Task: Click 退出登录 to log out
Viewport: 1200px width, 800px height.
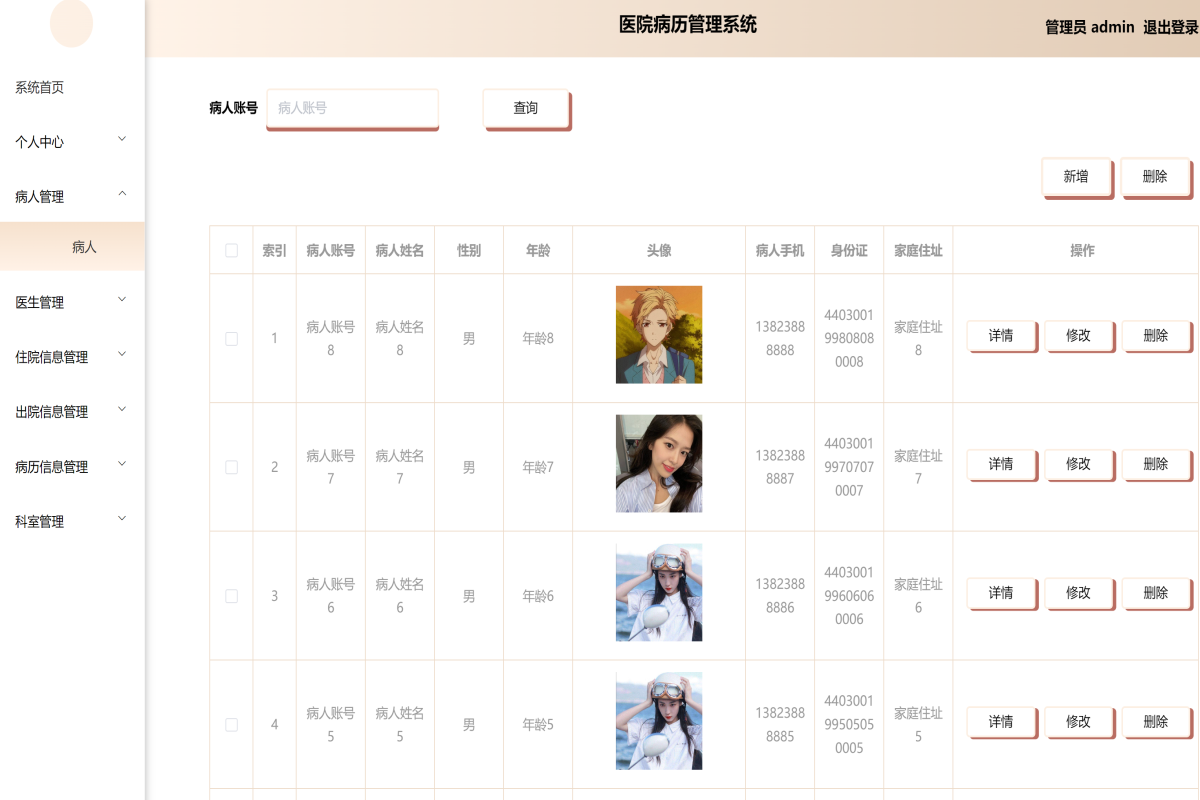Action: coord(1168,27)
